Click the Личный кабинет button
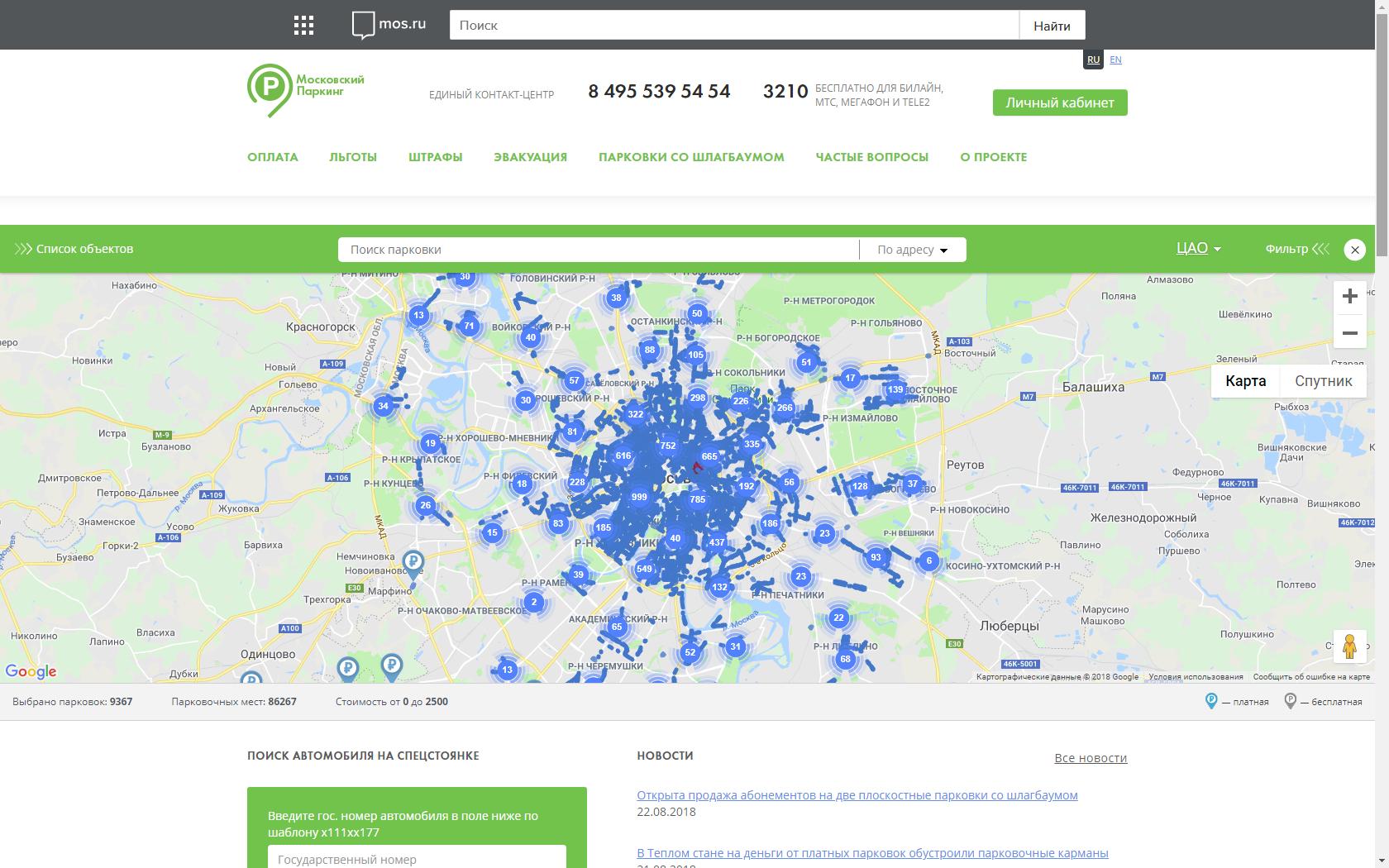Image resolution: width=1389 pixels, height=868 pixels. pos(1059,103)
